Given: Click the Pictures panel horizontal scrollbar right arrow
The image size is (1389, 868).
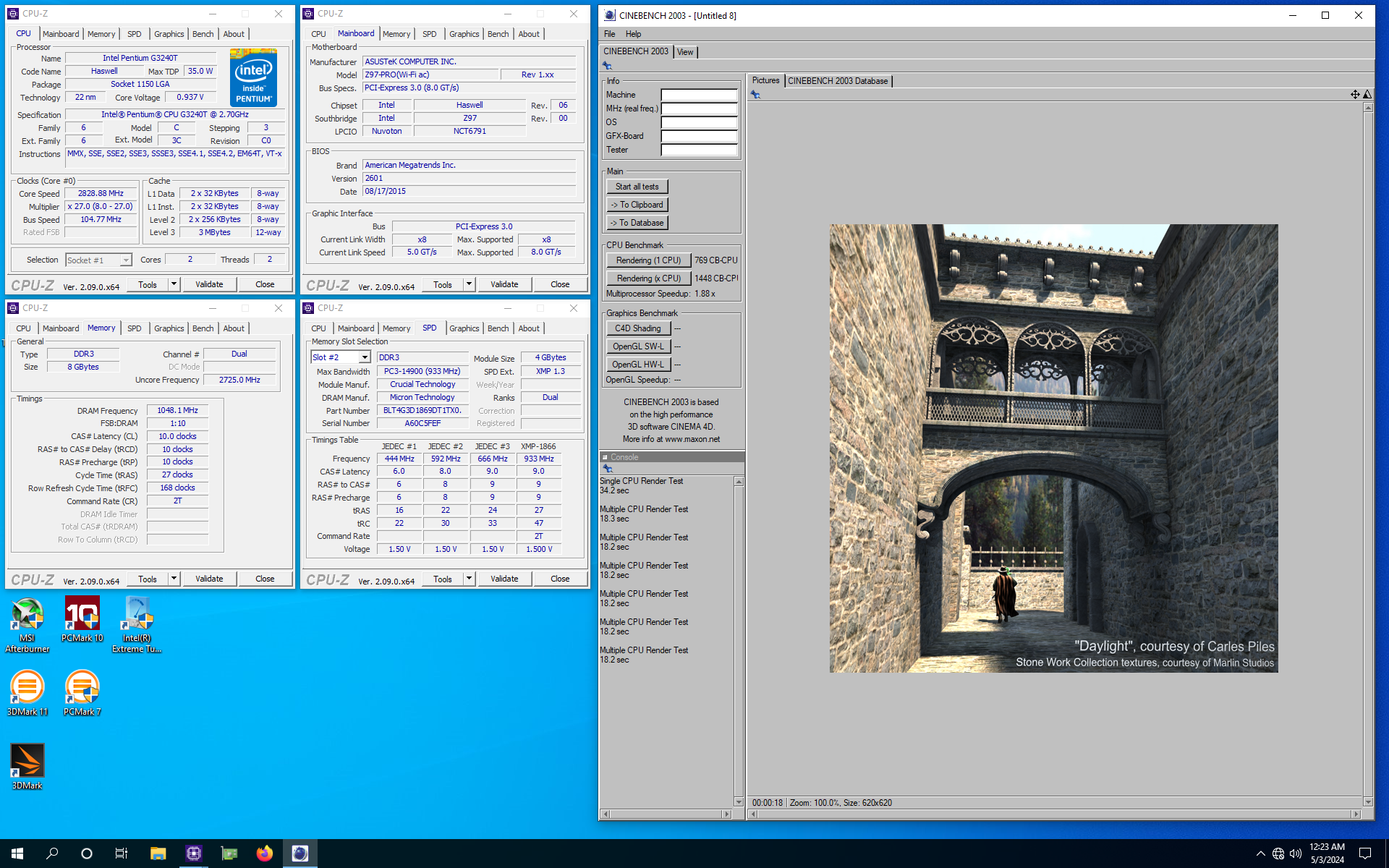Looking at the screenshot, I should click(1356, 814).
